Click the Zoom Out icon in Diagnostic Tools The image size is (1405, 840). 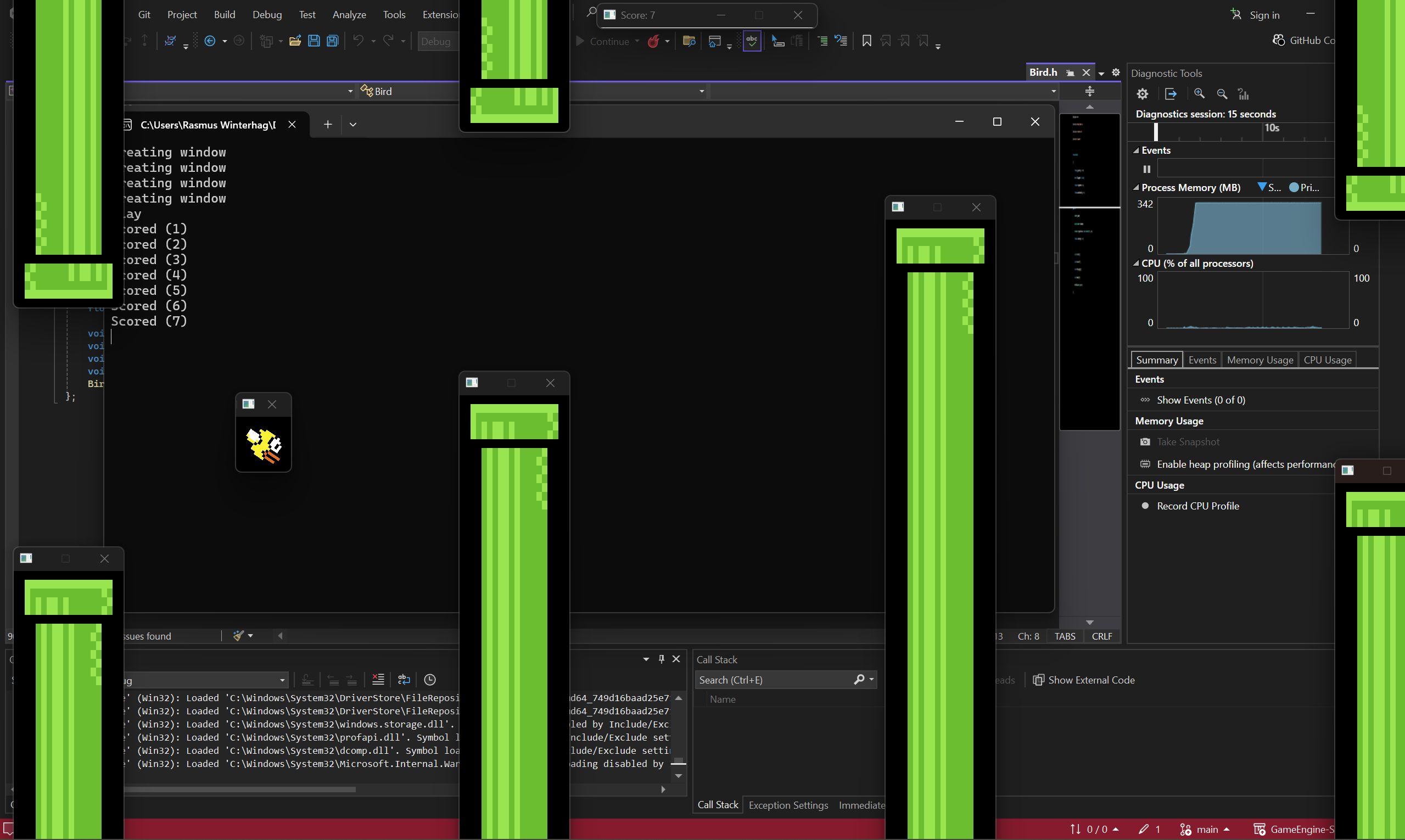1222,94
